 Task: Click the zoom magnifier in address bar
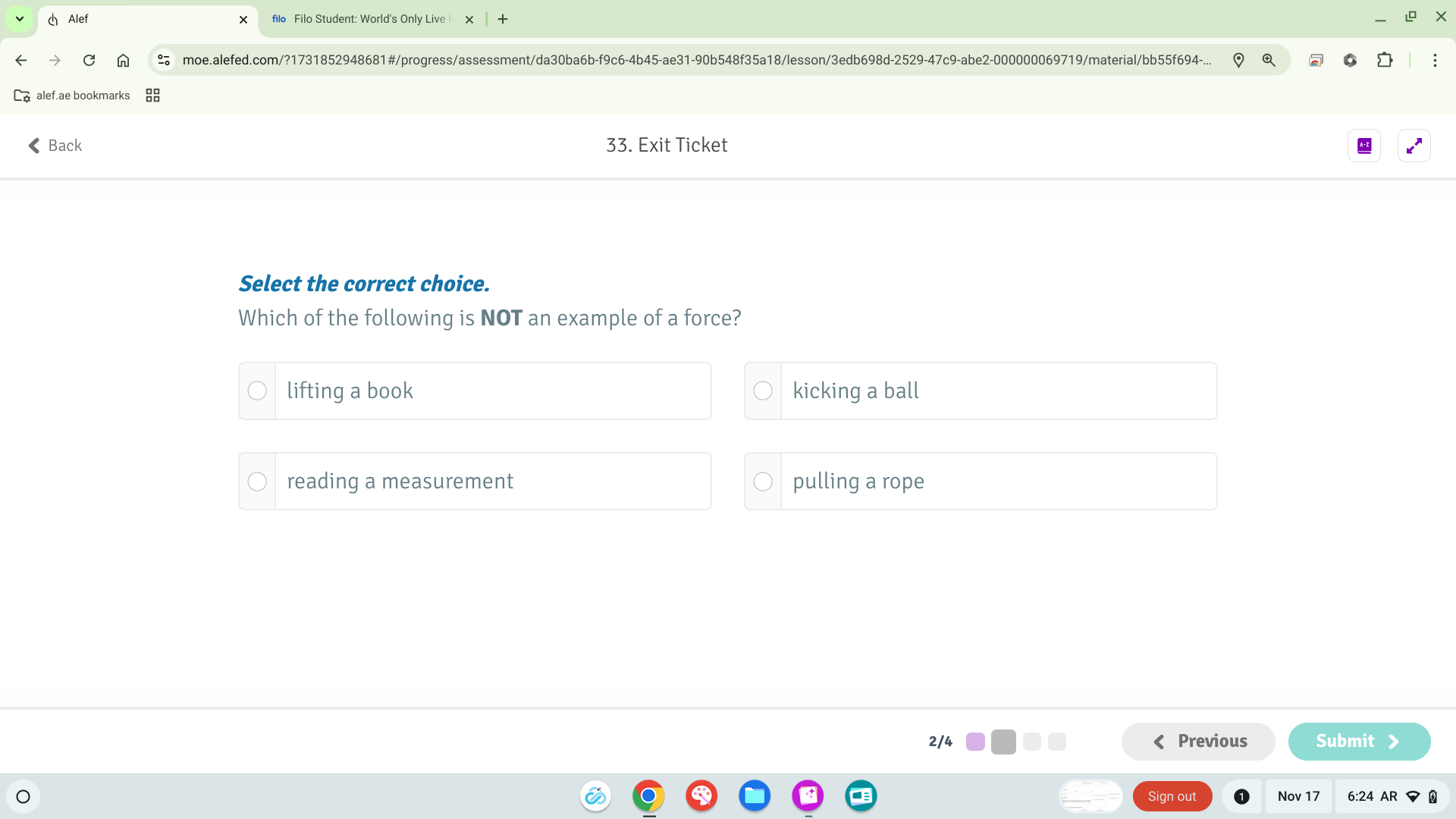click(1269, 60)
